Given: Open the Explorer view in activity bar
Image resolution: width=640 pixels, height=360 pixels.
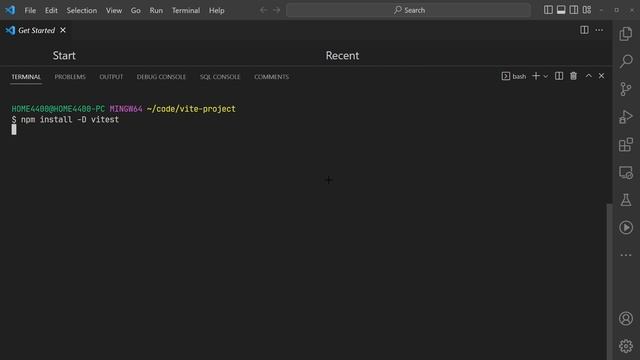Looking at the screenshot, I should click(x=626, y=34).
